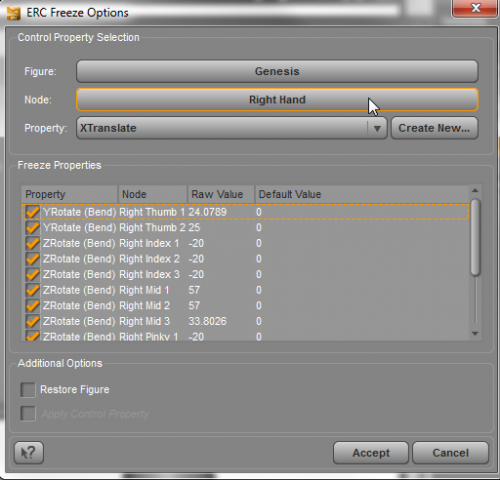Click the Freeze Properties list scrollbar thumb

click(476, 237)
